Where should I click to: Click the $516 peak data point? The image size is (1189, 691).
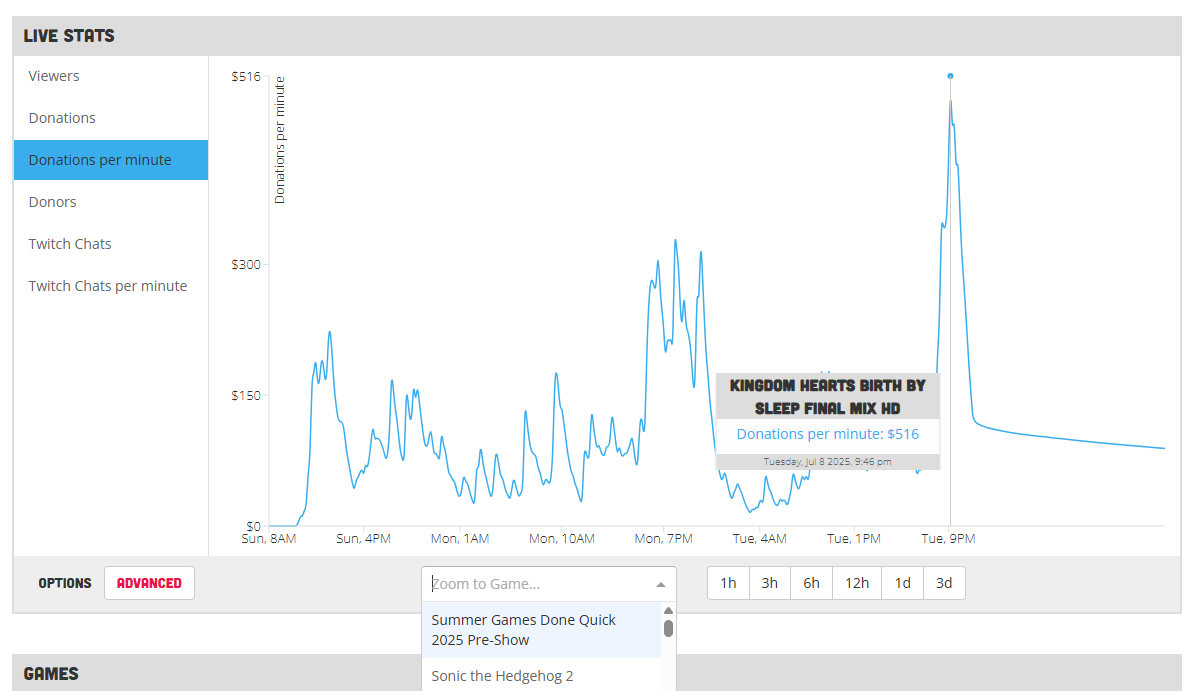950,76
